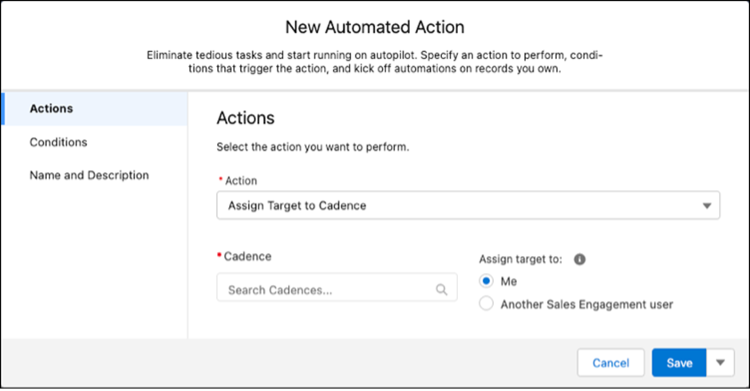Select Another Sales Engagement user radio button
Image resolution: width=750 pixels, height=391 pixels.
(486, 304)
